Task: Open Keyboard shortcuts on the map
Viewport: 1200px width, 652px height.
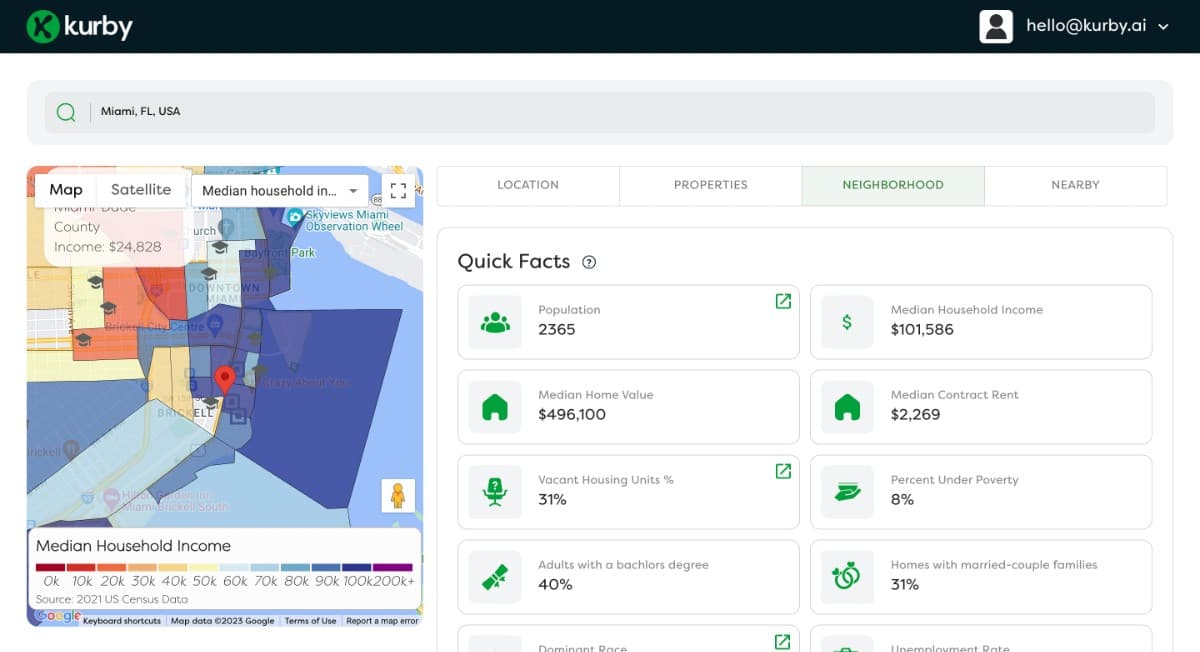Action: coord(122,621)
